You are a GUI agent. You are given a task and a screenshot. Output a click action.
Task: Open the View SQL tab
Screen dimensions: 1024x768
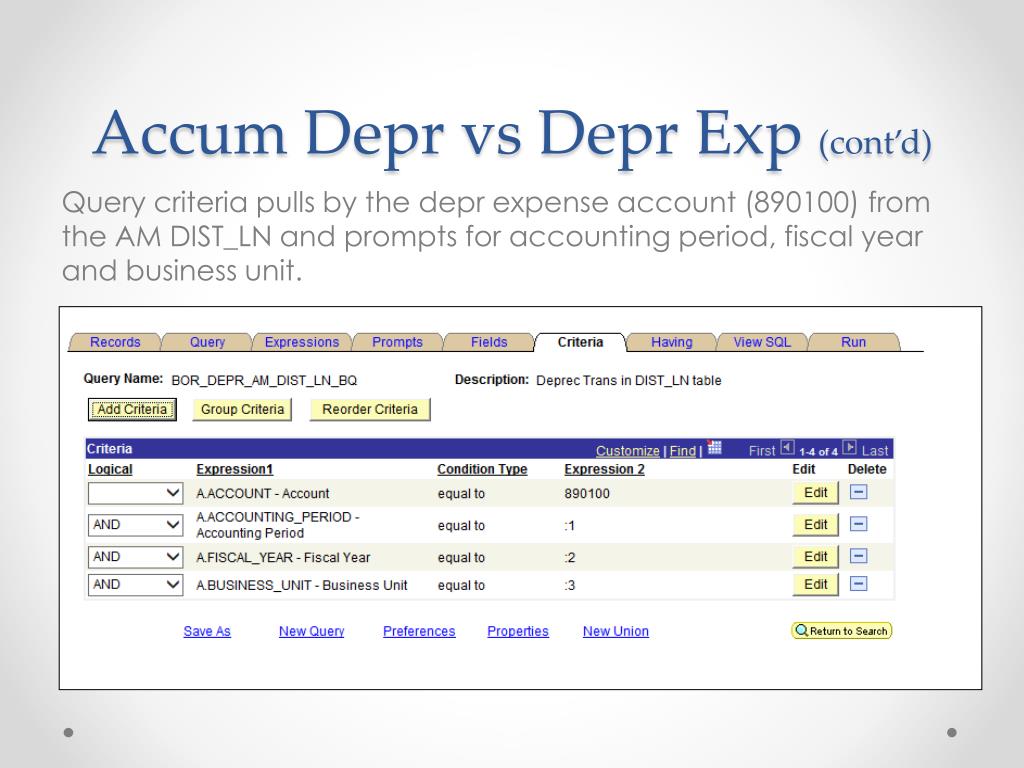tap(762, 342)
